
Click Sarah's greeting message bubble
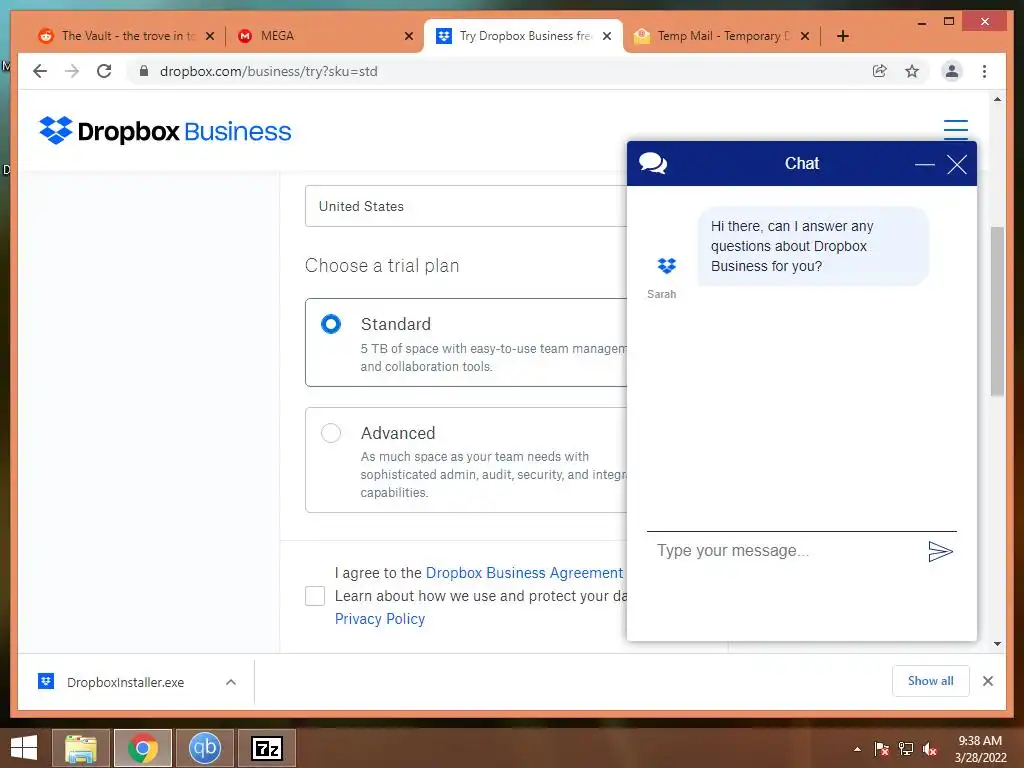(813, 246)
